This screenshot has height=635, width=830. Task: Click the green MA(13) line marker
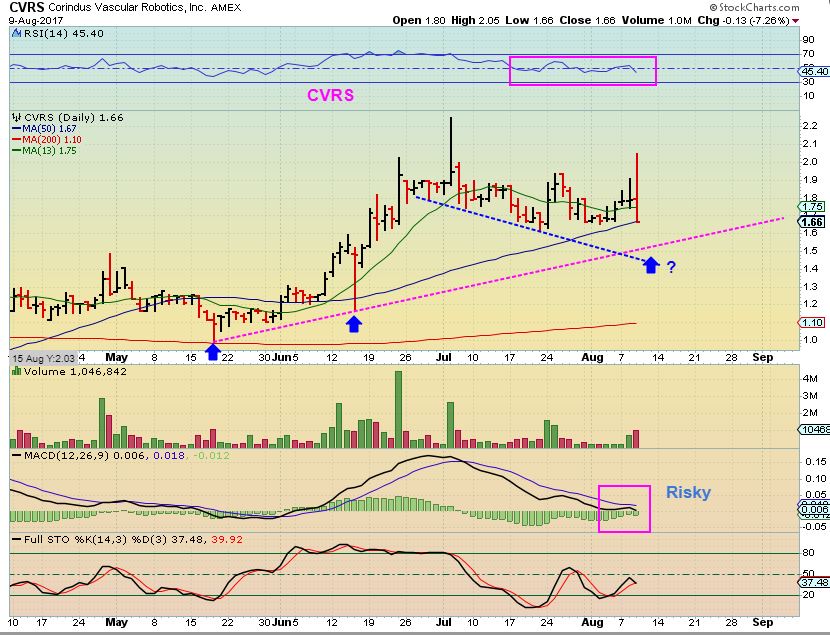pos(16,151)
